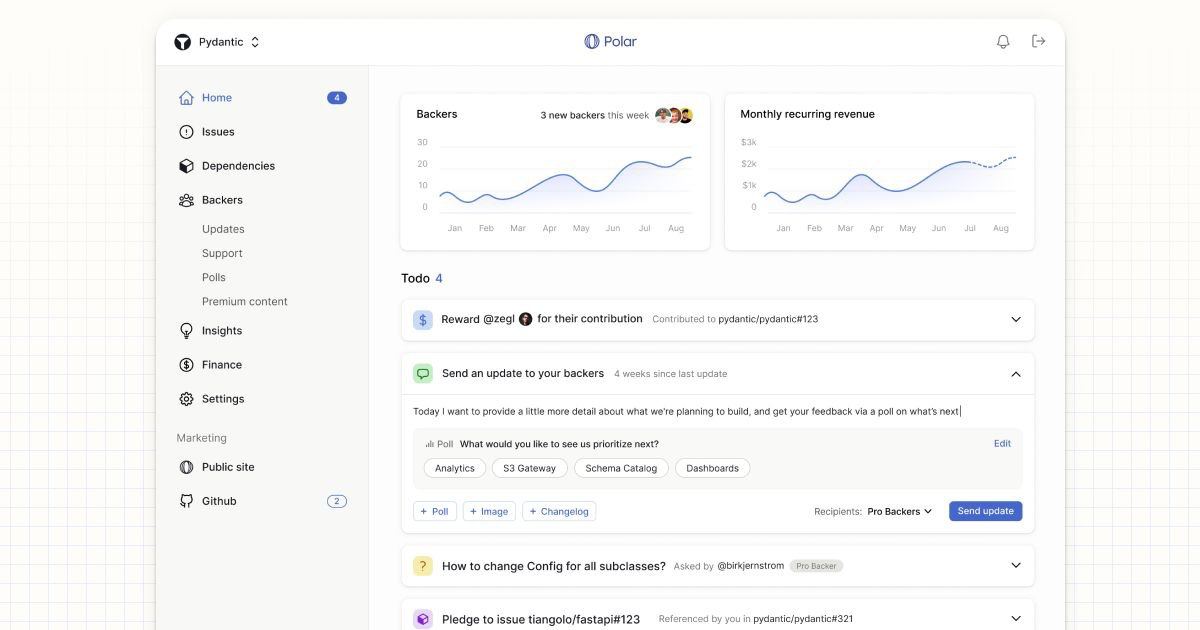Click the @zegl avatar
Viewport: 1200px width, 630px height.
click(x=526, y=319)
